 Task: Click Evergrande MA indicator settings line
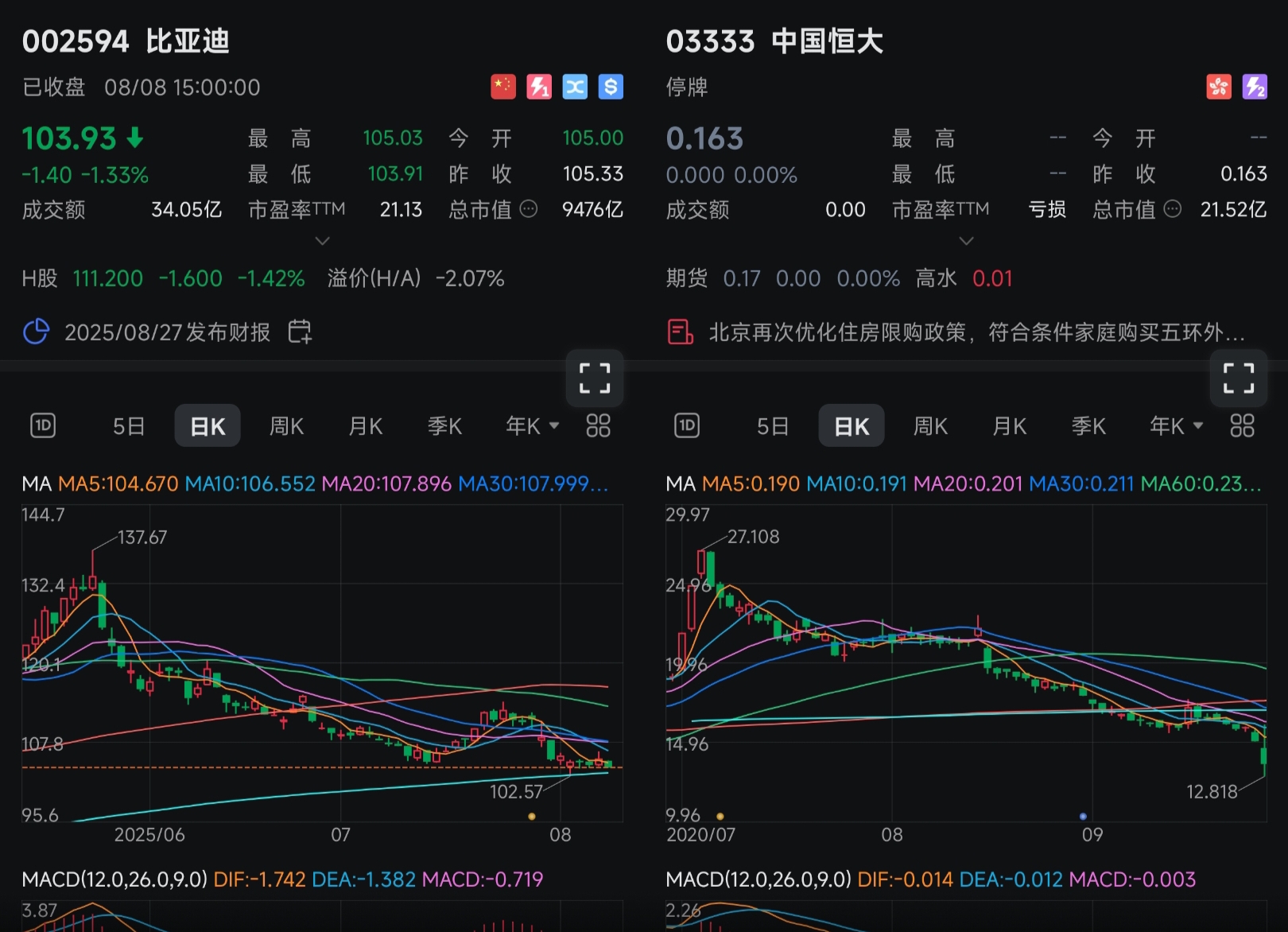tap(964, 483)
